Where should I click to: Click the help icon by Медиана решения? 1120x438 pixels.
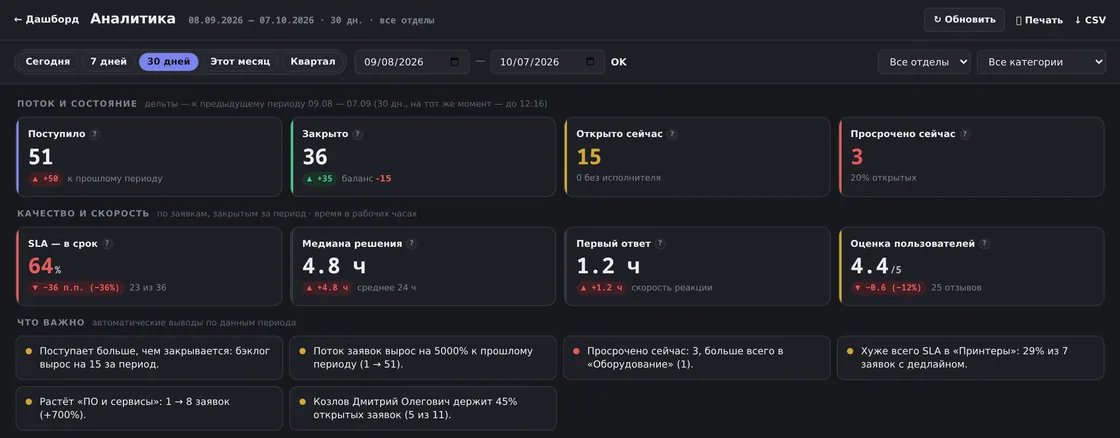click(411, 244)
